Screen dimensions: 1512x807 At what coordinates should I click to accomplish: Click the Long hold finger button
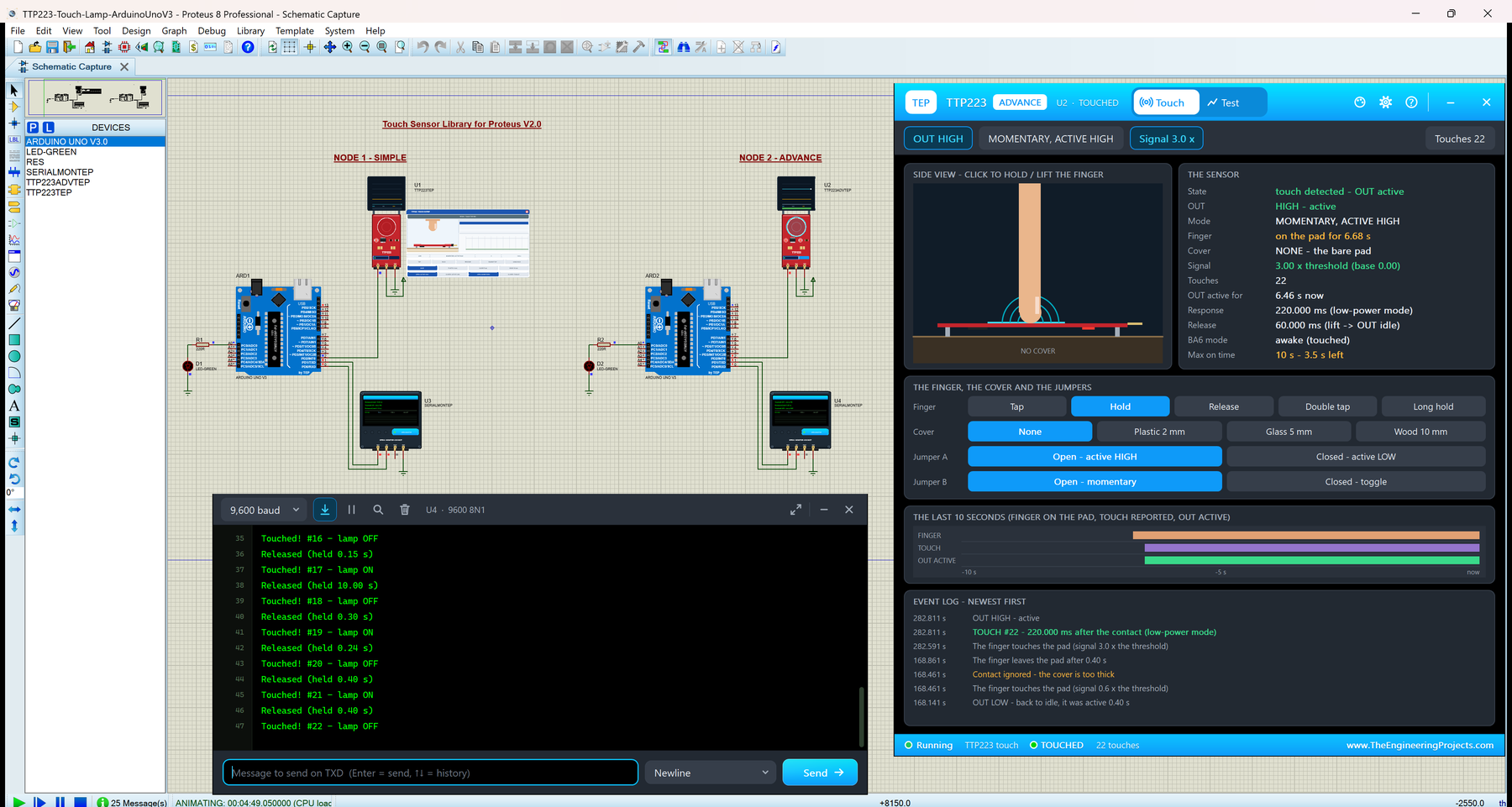1433,406
